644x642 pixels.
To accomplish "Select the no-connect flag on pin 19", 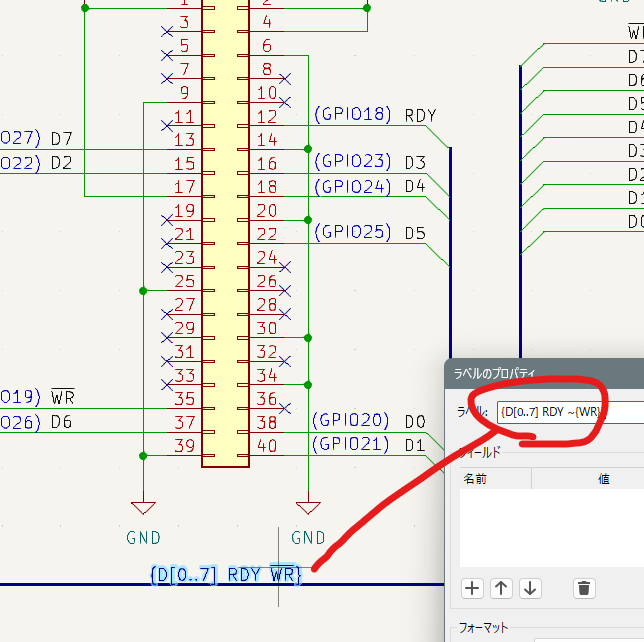I will (x=167, y=220).
